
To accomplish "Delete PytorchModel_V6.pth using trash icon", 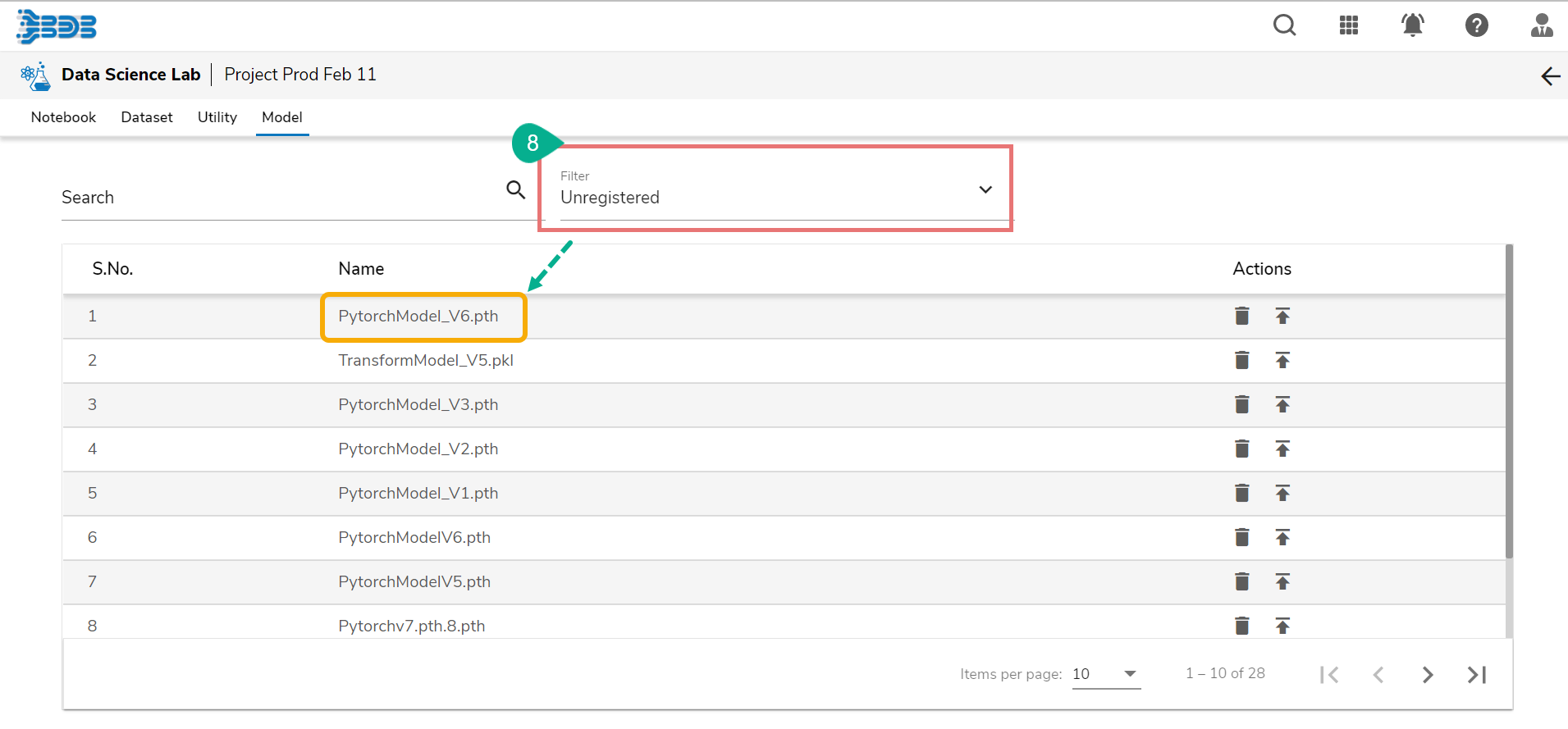I will (x=1242, y=316).
